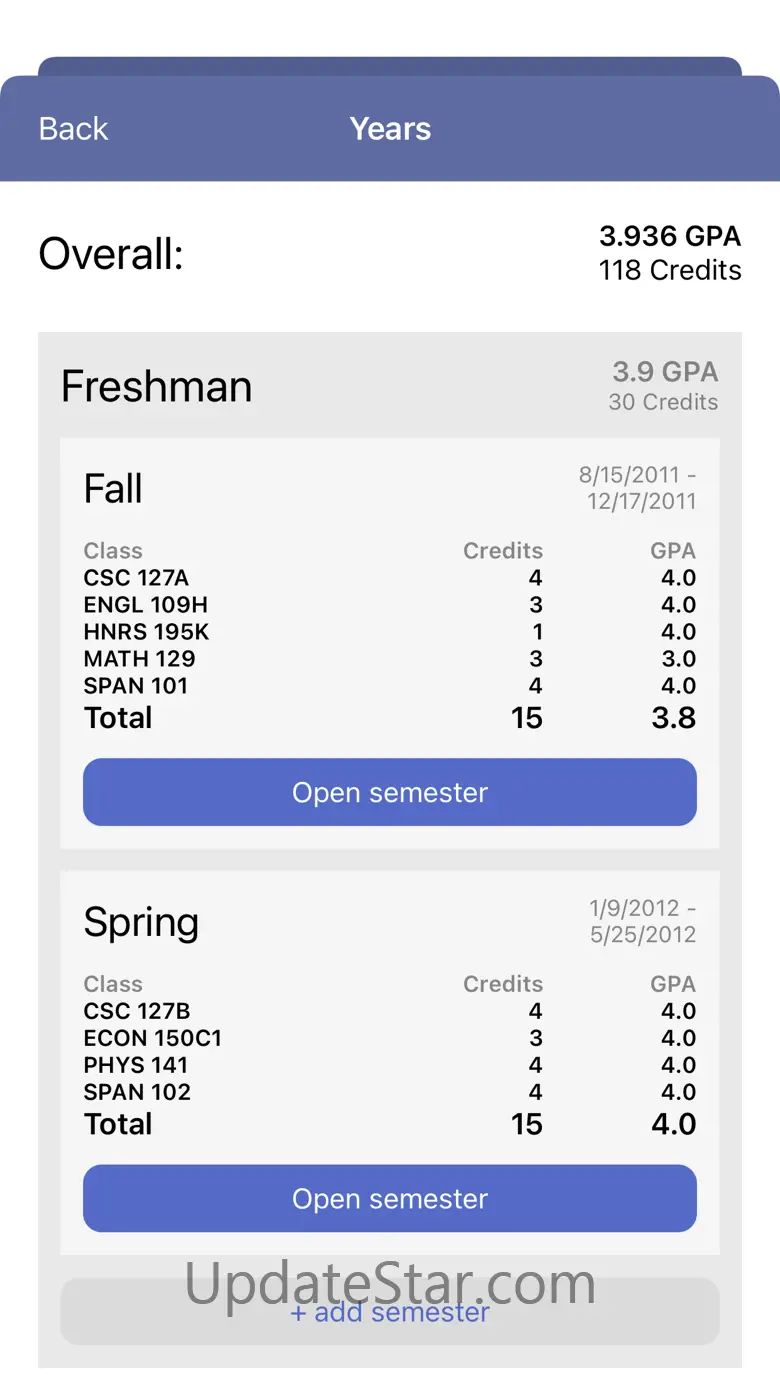Tap the Freshman year heading

click(x=156, y=387)
